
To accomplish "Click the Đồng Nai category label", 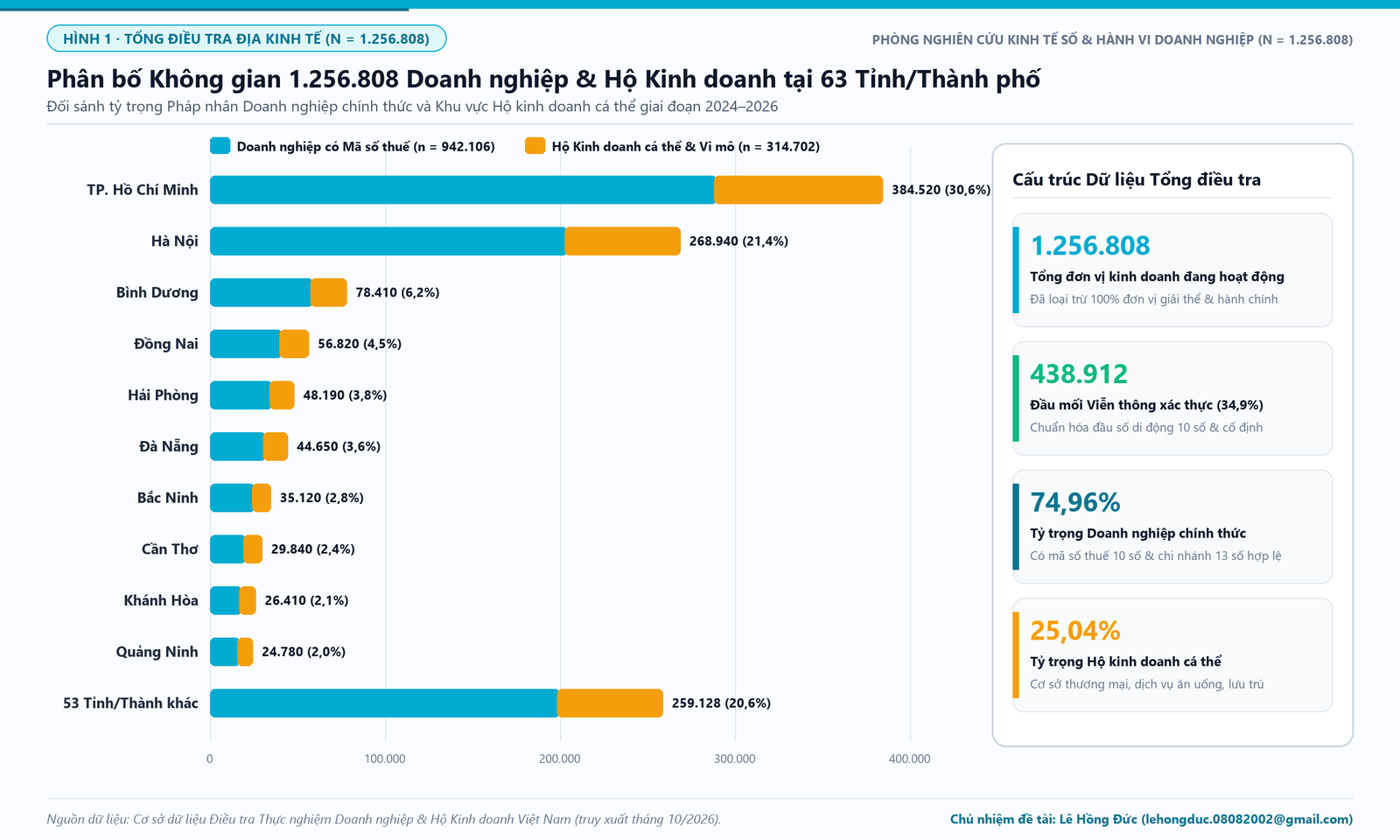I will click(x=166, y=344).
